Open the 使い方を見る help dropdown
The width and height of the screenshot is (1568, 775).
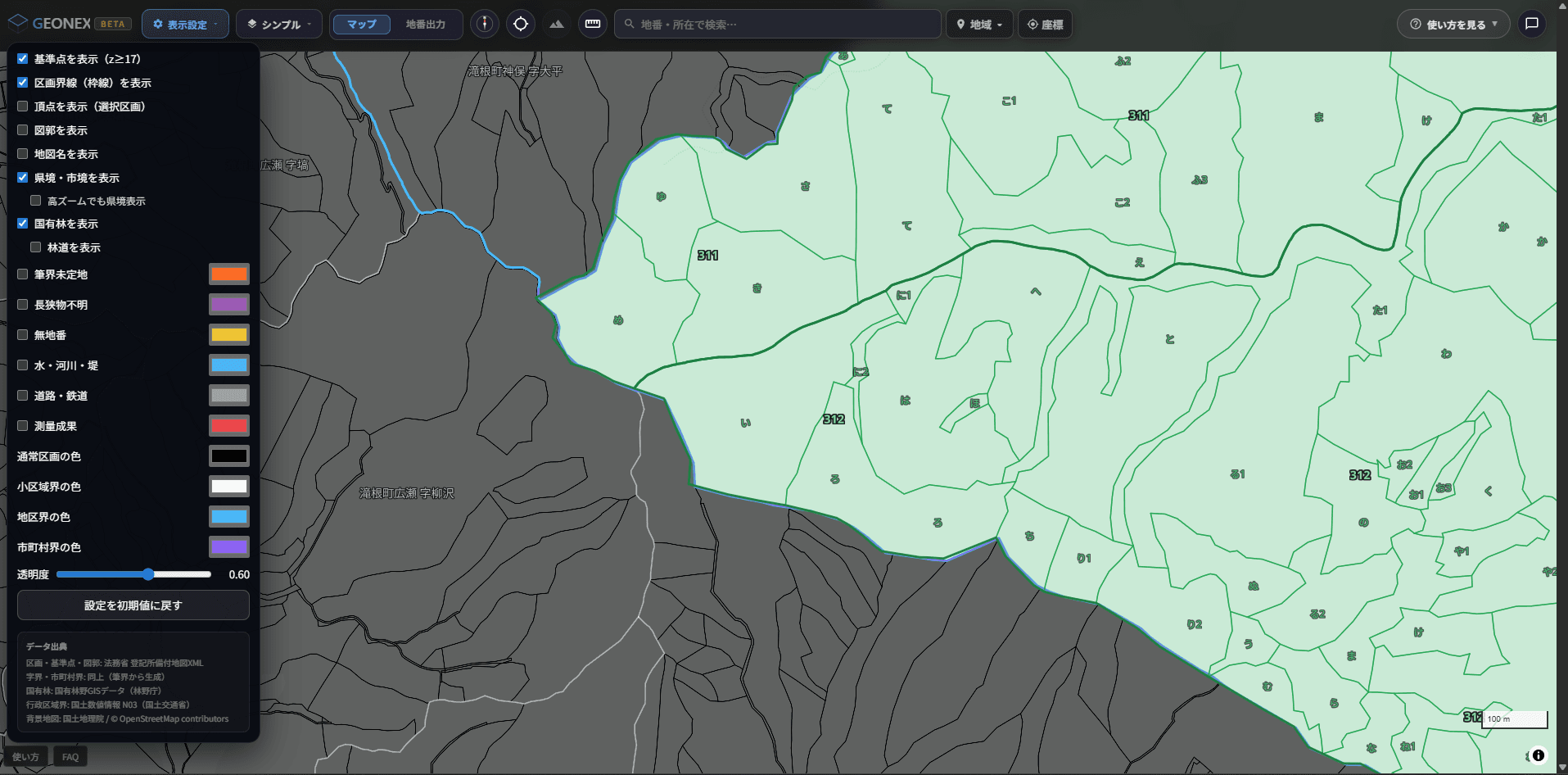coord(1453,25)
